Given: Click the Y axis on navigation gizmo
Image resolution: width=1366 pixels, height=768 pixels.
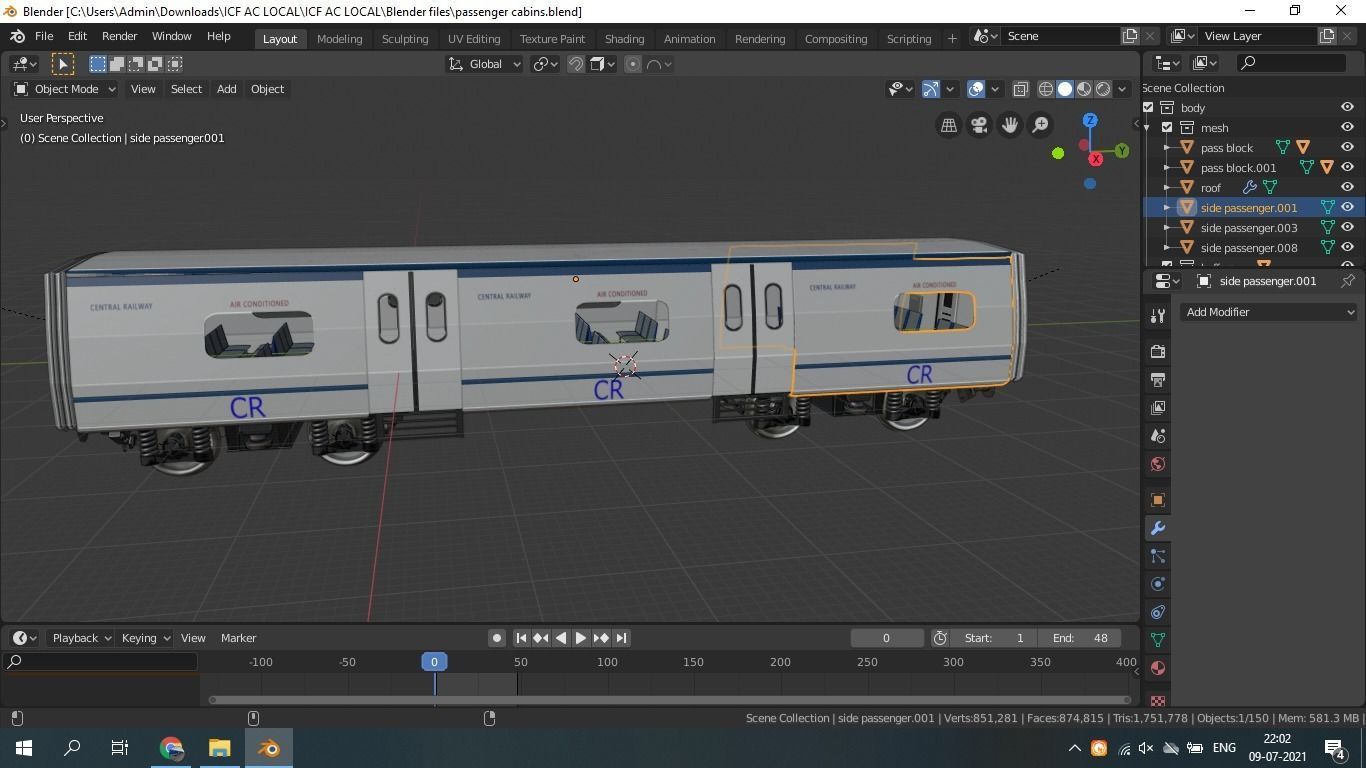Looking at the screenshot, I should [x=1122, y=151].
